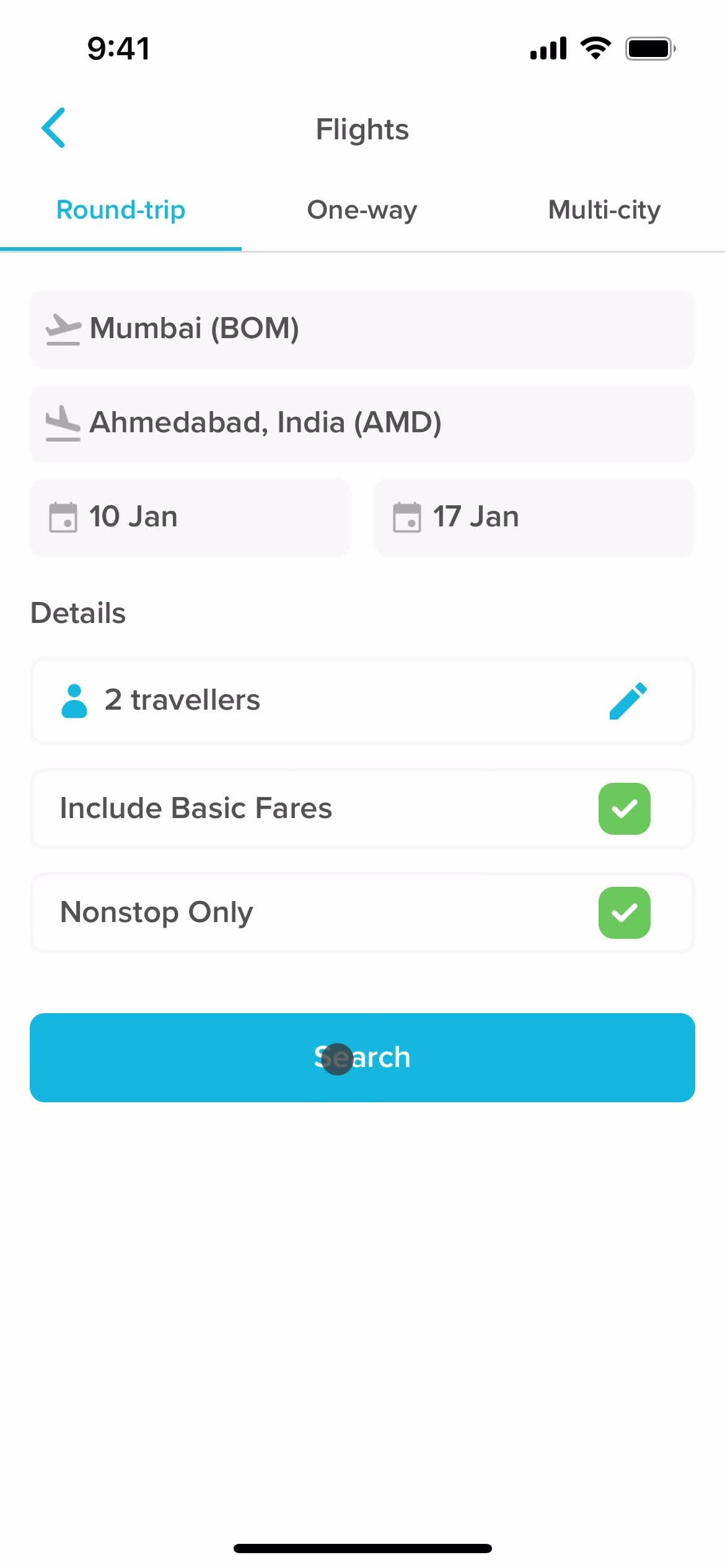Click the arrival plane icon

tap(63, 423)
